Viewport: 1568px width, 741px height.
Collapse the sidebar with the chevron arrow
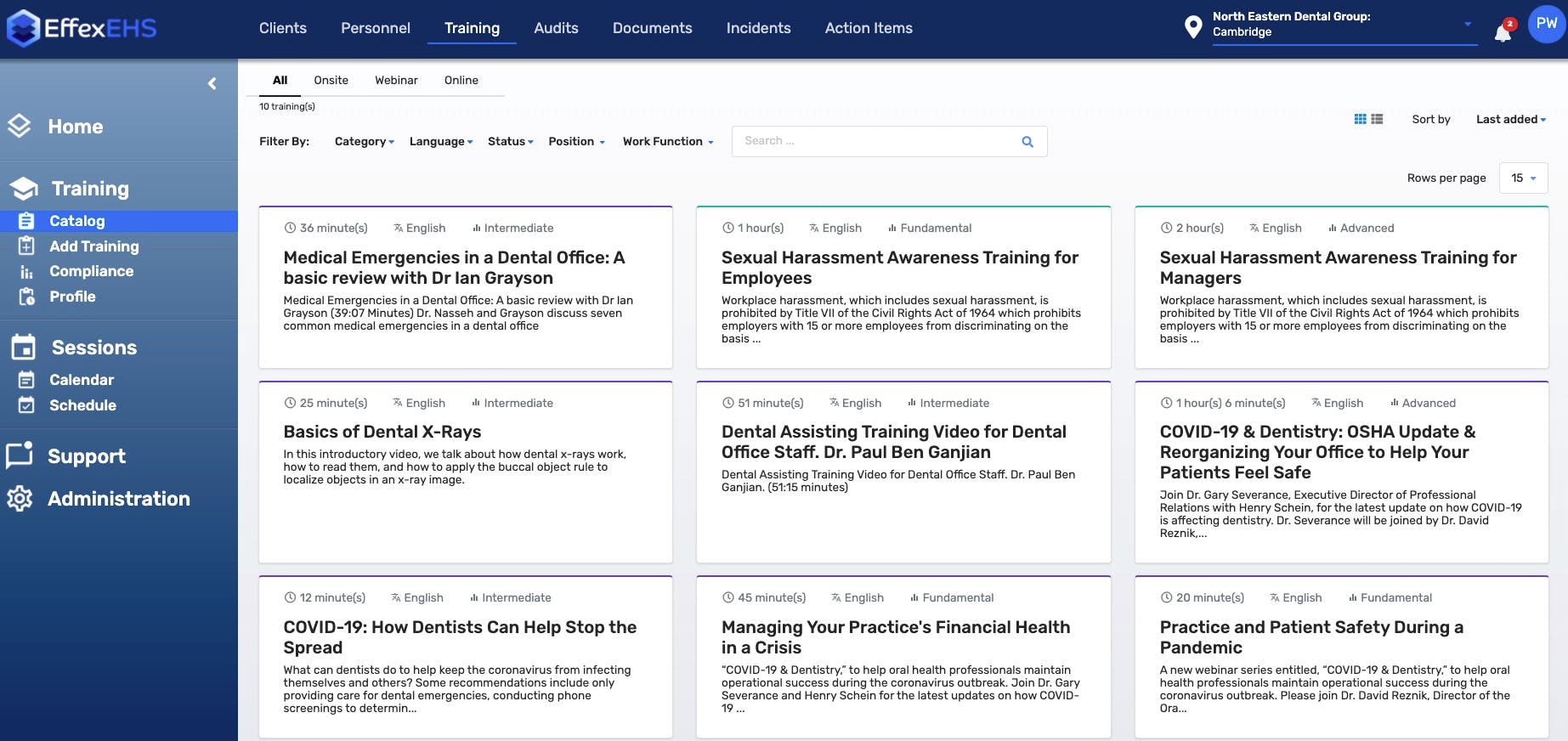click(x=212, y=83)
